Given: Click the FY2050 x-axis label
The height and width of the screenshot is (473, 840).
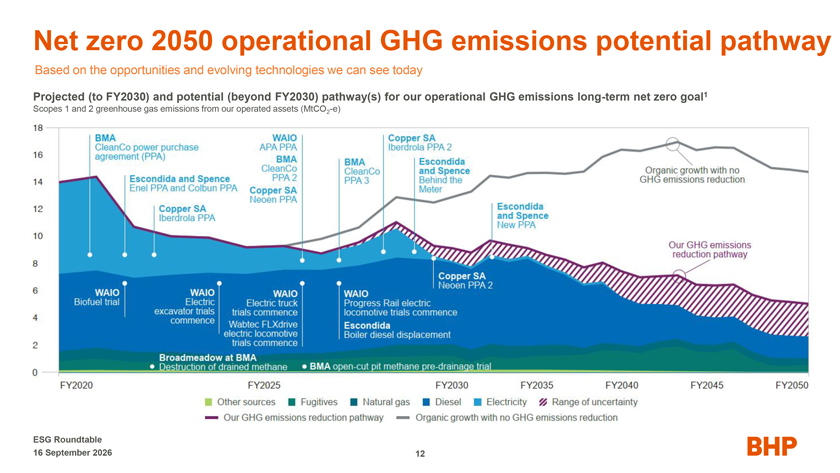Looking at the screenshot, I should [x=792, y=385].
